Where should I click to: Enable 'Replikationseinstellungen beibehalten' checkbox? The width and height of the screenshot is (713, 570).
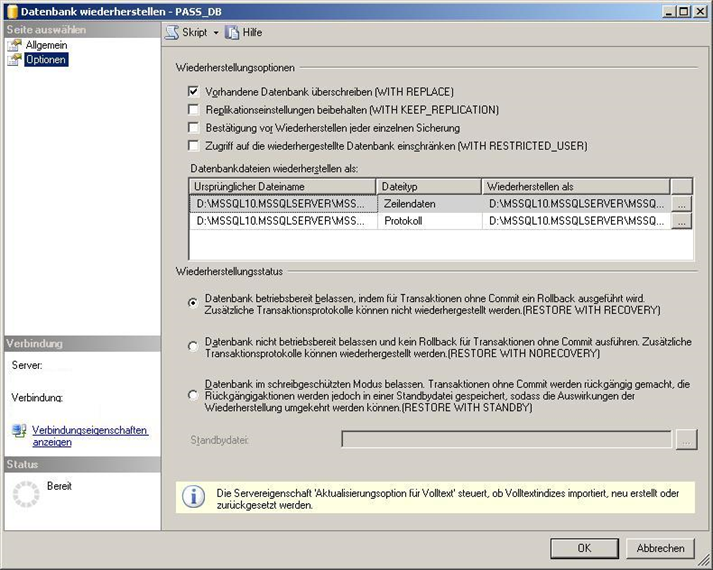(x=194, y=109)
